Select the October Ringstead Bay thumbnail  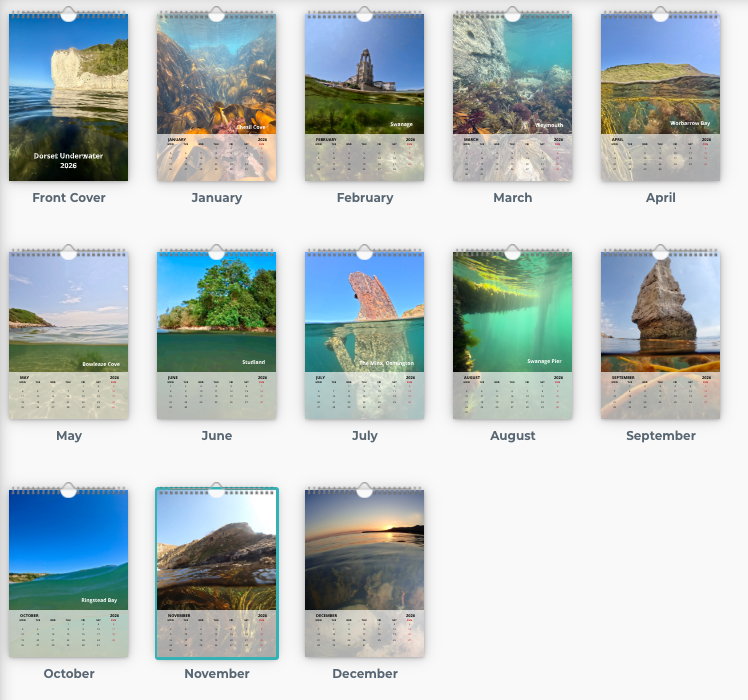(x=68, y=574)
